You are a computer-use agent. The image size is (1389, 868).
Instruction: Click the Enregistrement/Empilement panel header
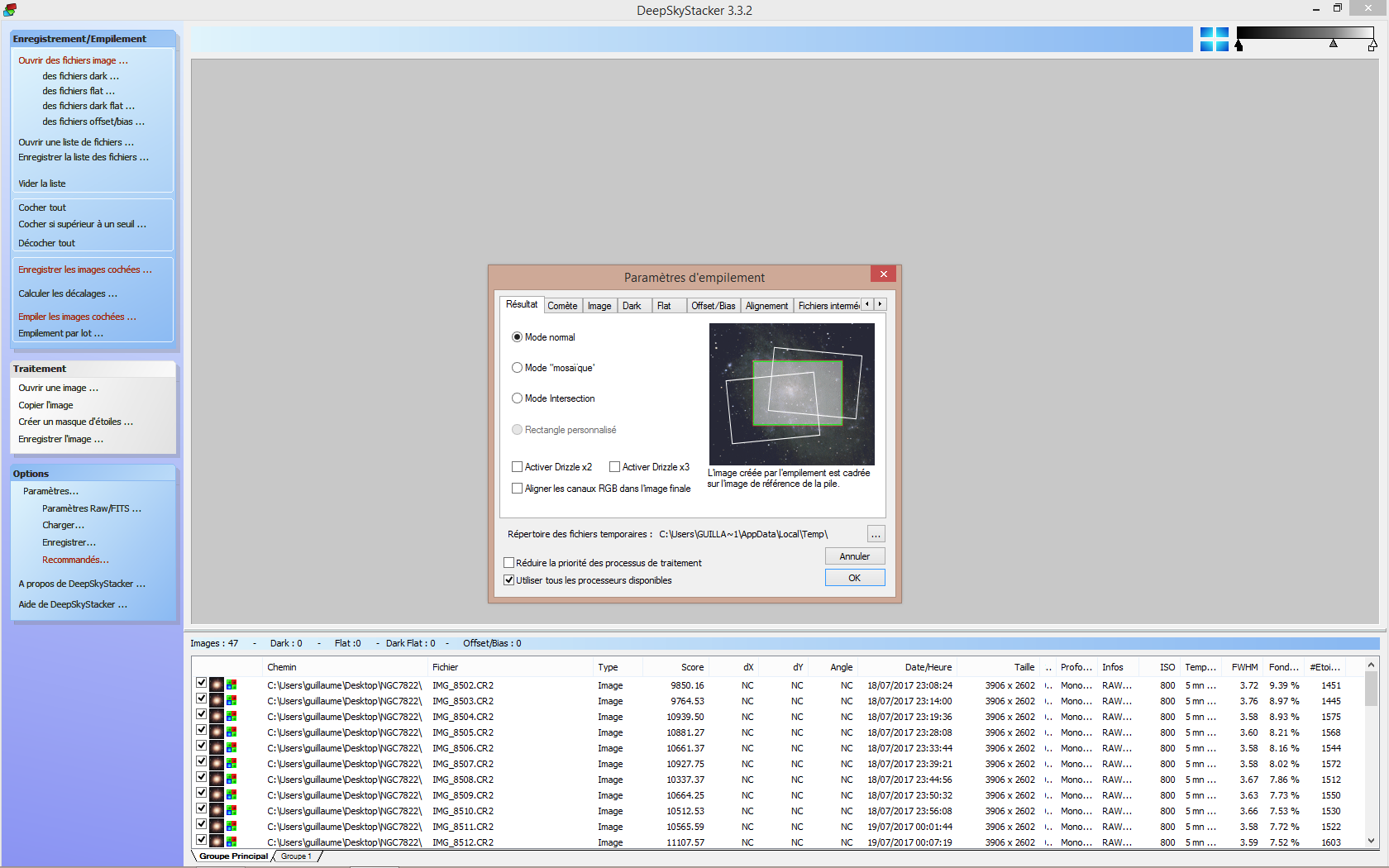tap(93, 39)
